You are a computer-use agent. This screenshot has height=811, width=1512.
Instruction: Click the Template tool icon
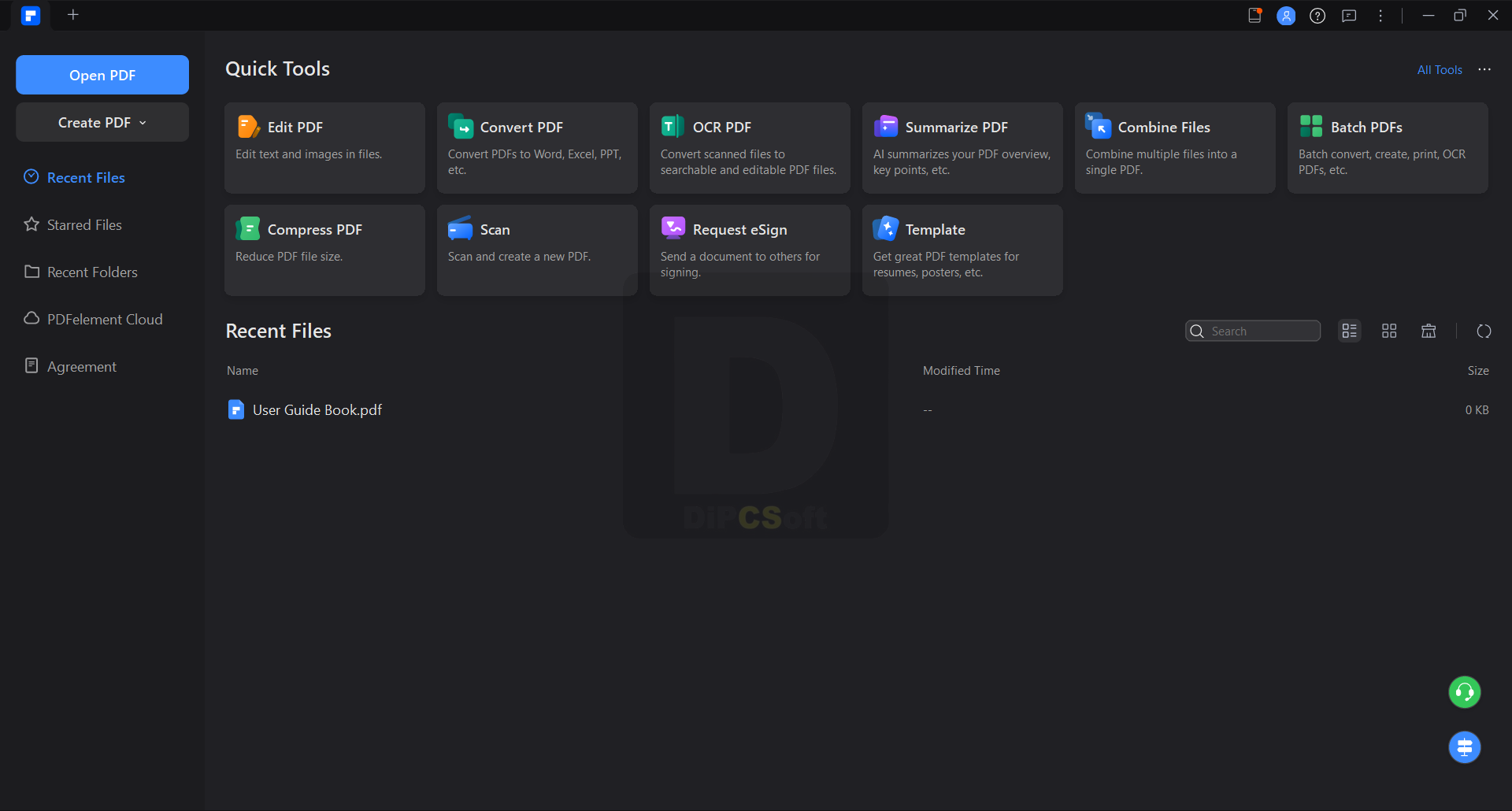click(886, 228)
